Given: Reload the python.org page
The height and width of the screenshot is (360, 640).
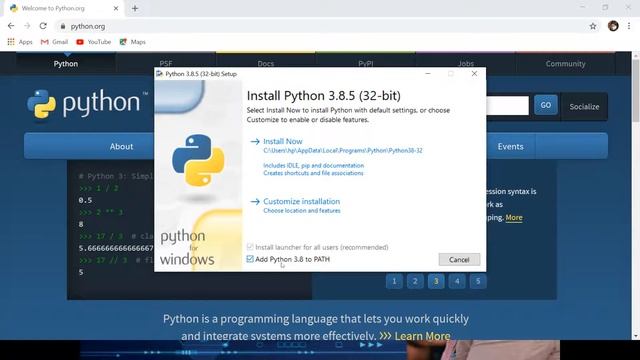Looking at the screenshot, I should (43, 26).
